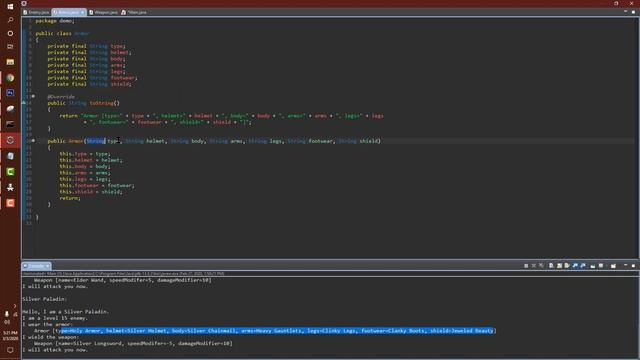Open the Display Selected Console menu

[602, 266]
